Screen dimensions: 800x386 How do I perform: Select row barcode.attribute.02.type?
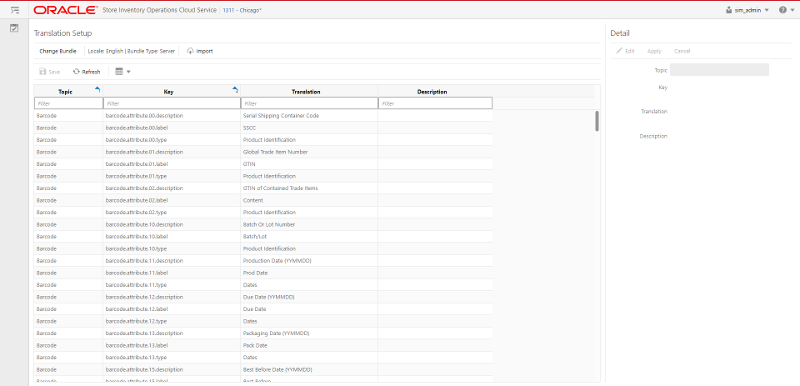point(263,212)
